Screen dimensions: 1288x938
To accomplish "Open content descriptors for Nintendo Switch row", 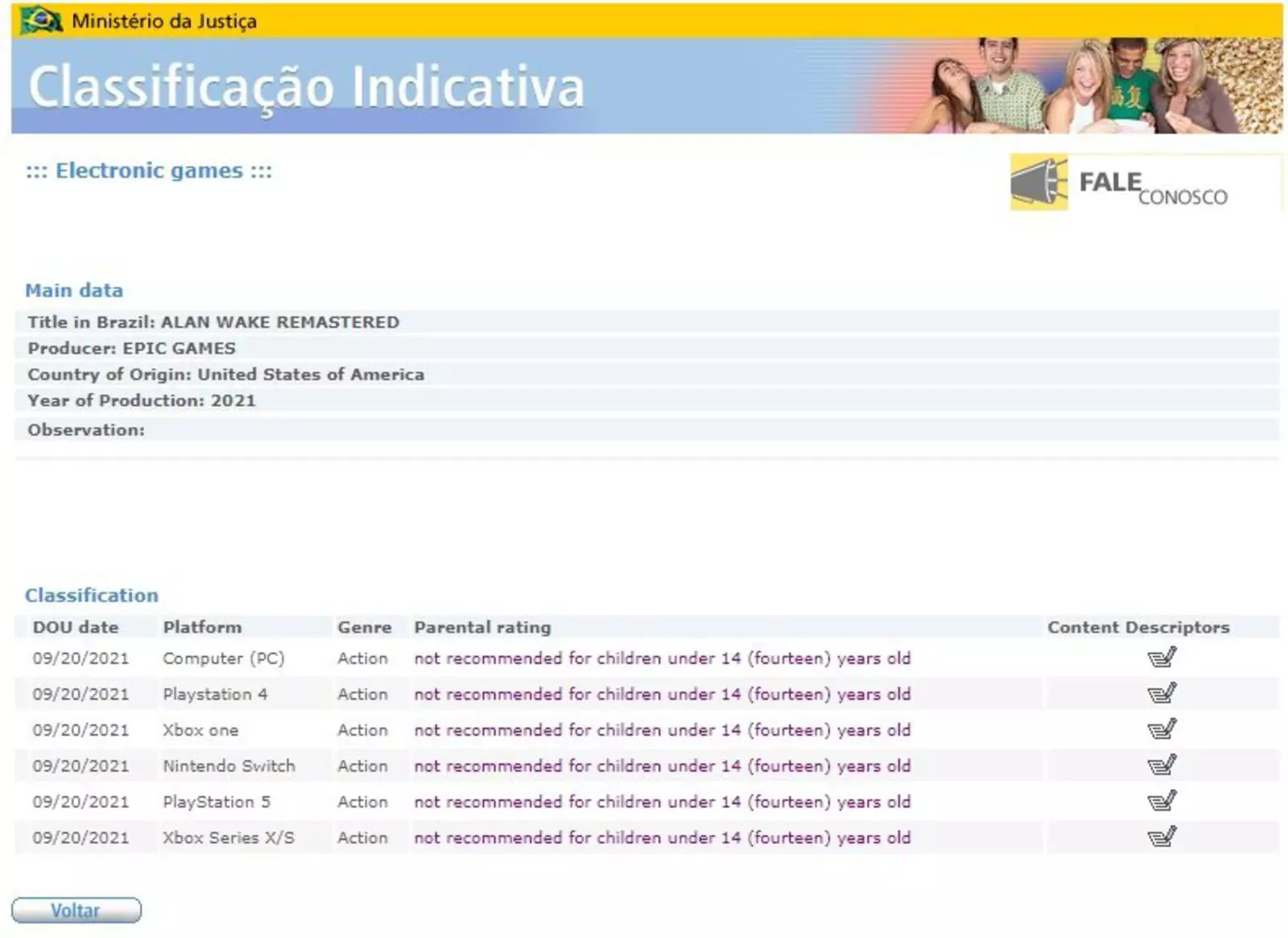I will [x=1161, y=765].
